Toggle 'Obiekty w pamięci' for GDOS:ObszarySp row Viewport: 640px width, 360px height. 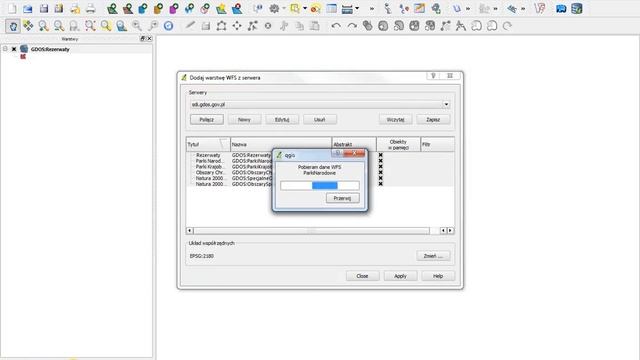[380, 184]
